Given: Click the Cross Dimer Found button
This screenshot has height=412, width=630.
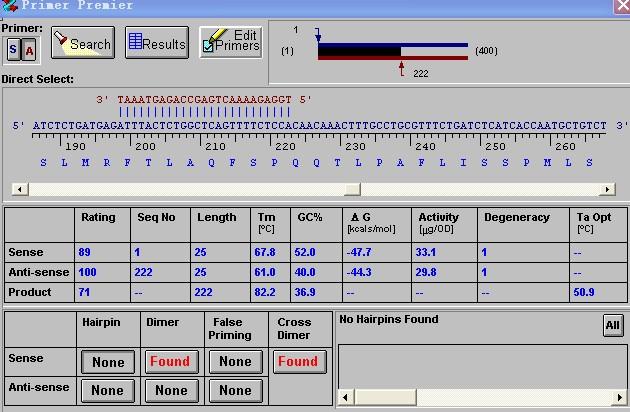Looking at the screenshot, I should tap(300, 362).
